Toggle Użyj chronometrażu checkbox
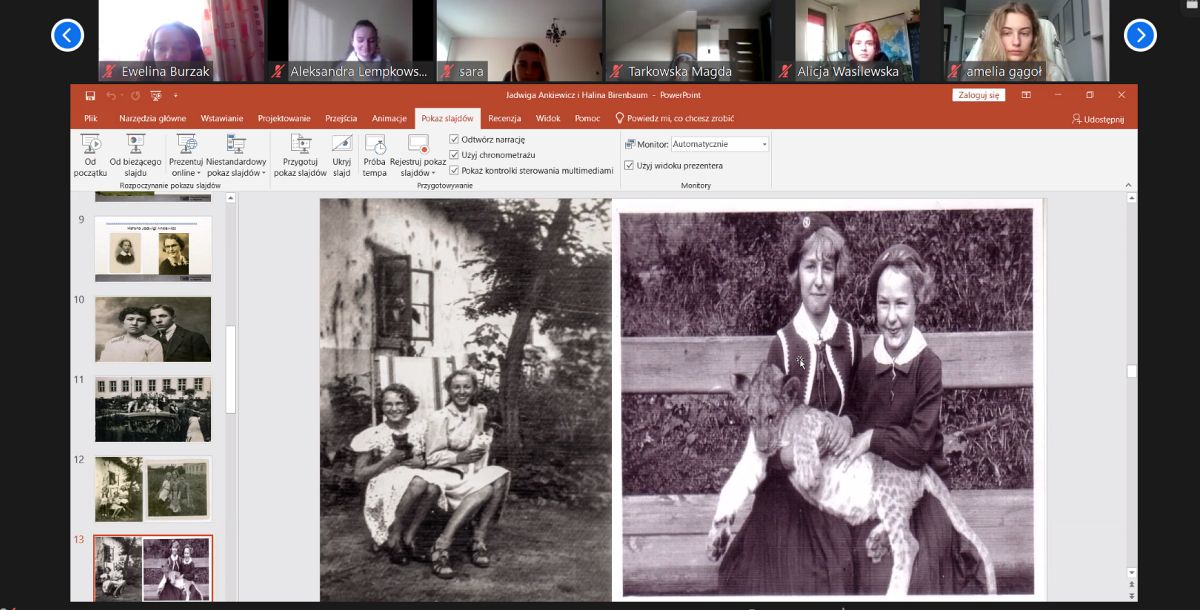1200x610 pixels. 454,155
